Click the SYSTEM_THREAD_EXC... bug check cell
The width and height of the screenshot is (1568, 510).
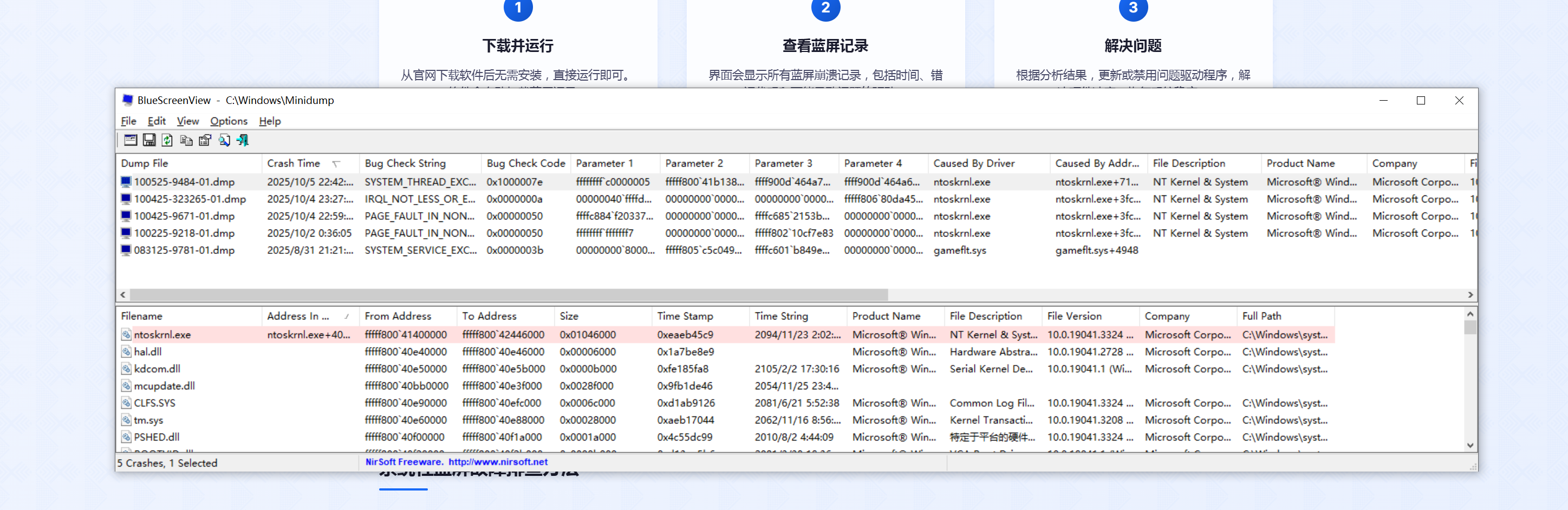[420, 182]
